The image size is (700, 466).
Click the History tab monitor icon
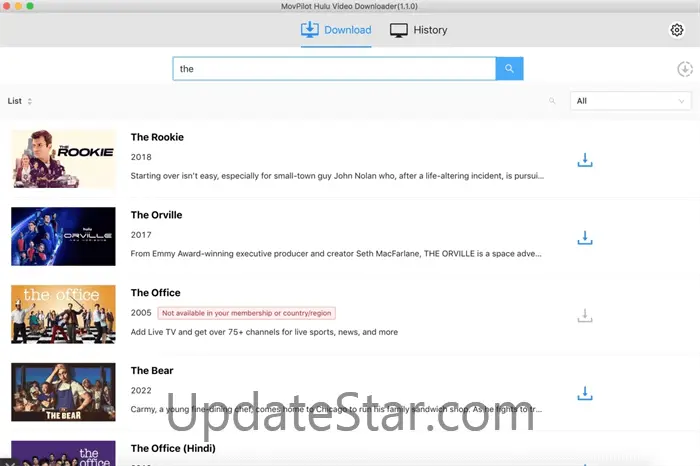[399, 30]
